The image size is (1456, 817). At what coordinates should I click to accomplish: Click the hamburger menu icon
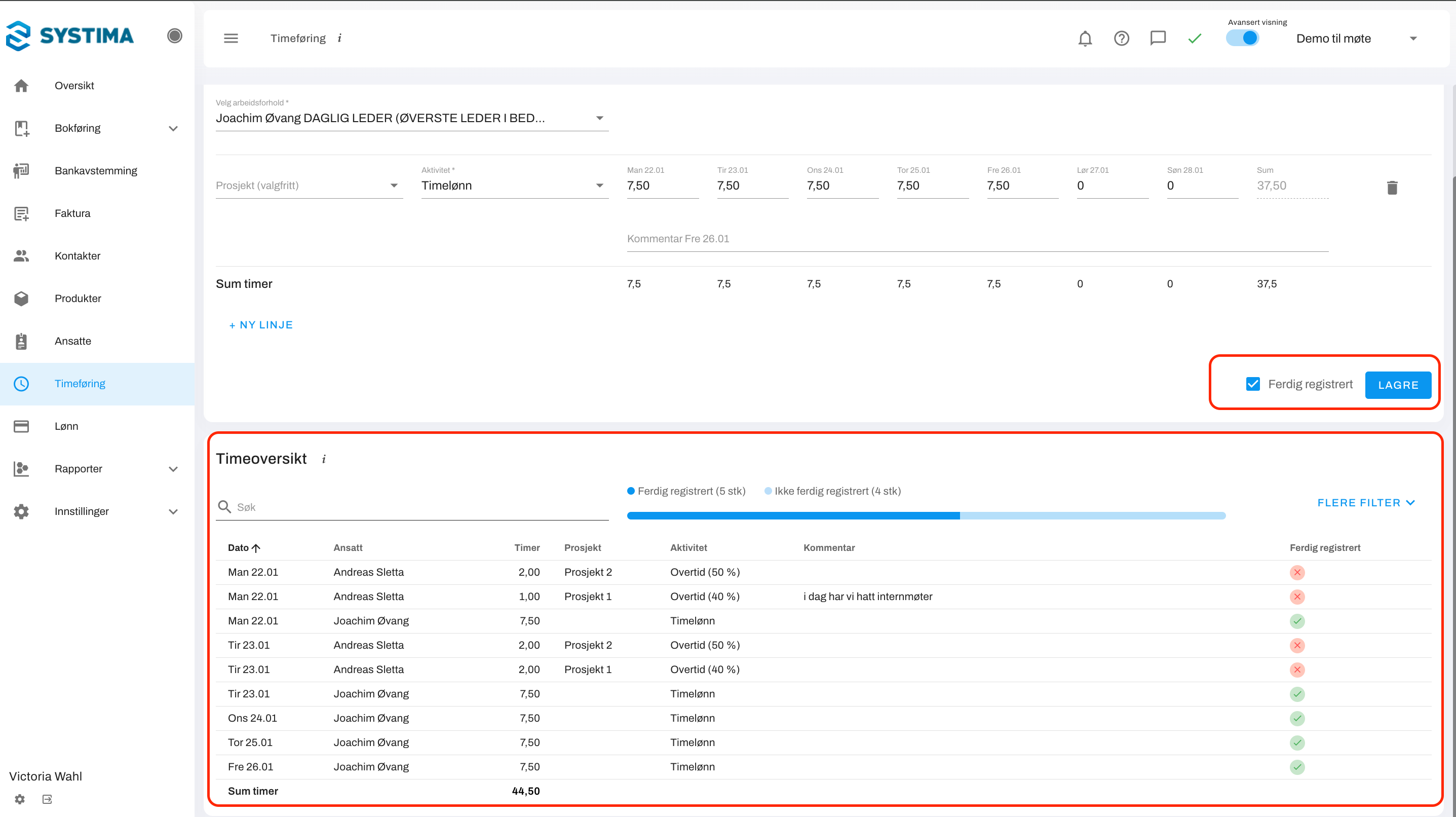coord(231,39)
